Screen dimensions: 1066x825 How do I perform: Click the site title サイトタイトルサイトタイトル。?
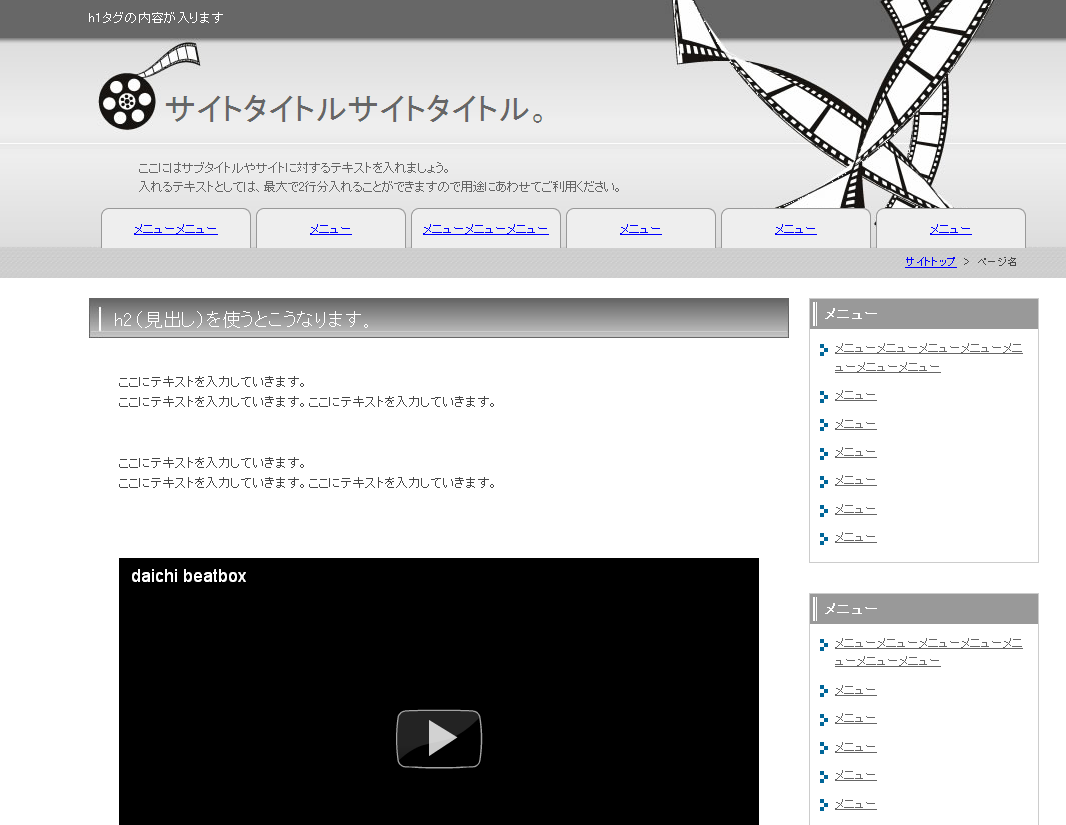pos(355,109)
